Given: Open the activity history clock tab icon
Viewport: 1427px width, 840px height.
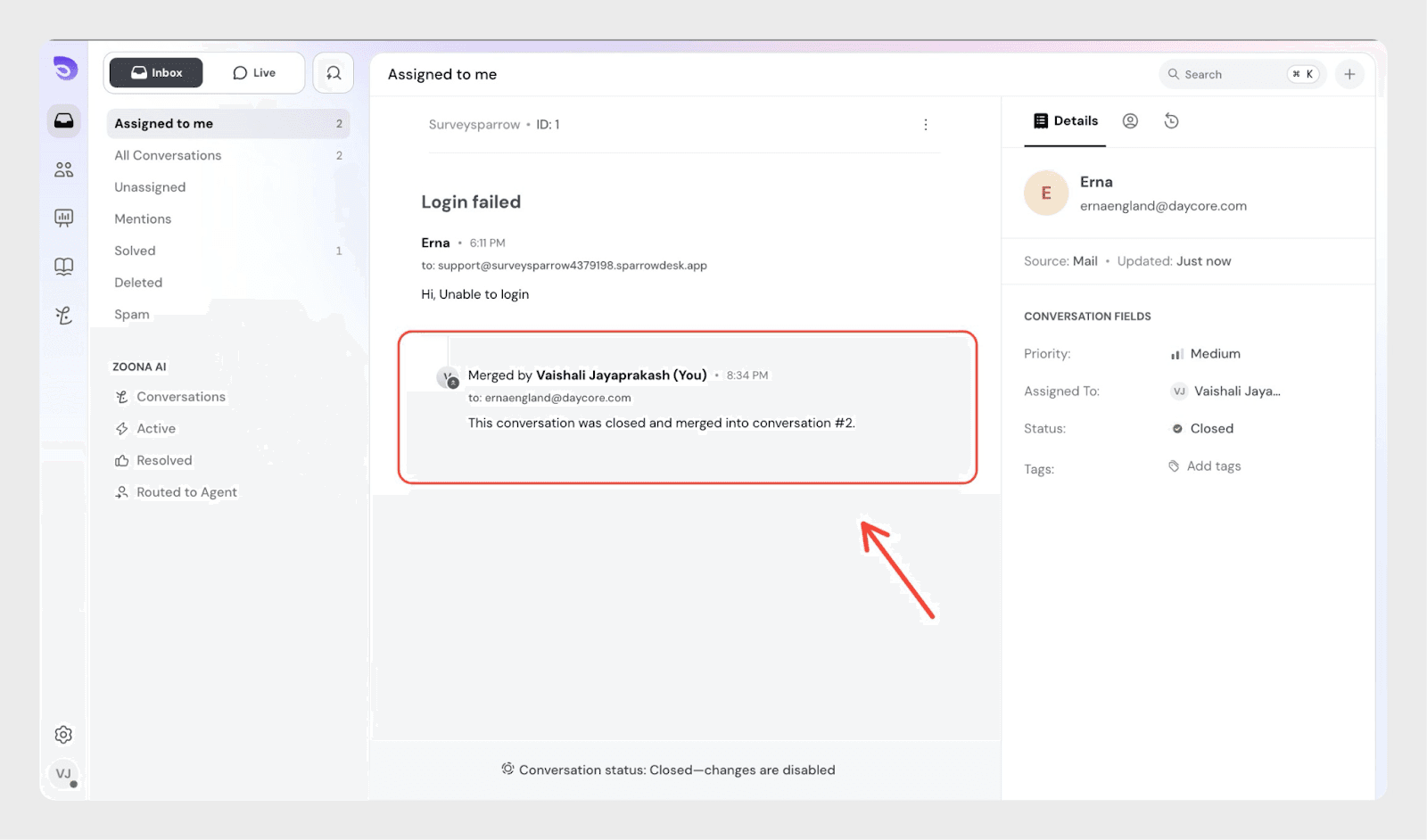Looking at the screenshot, I should point(1171,121).
